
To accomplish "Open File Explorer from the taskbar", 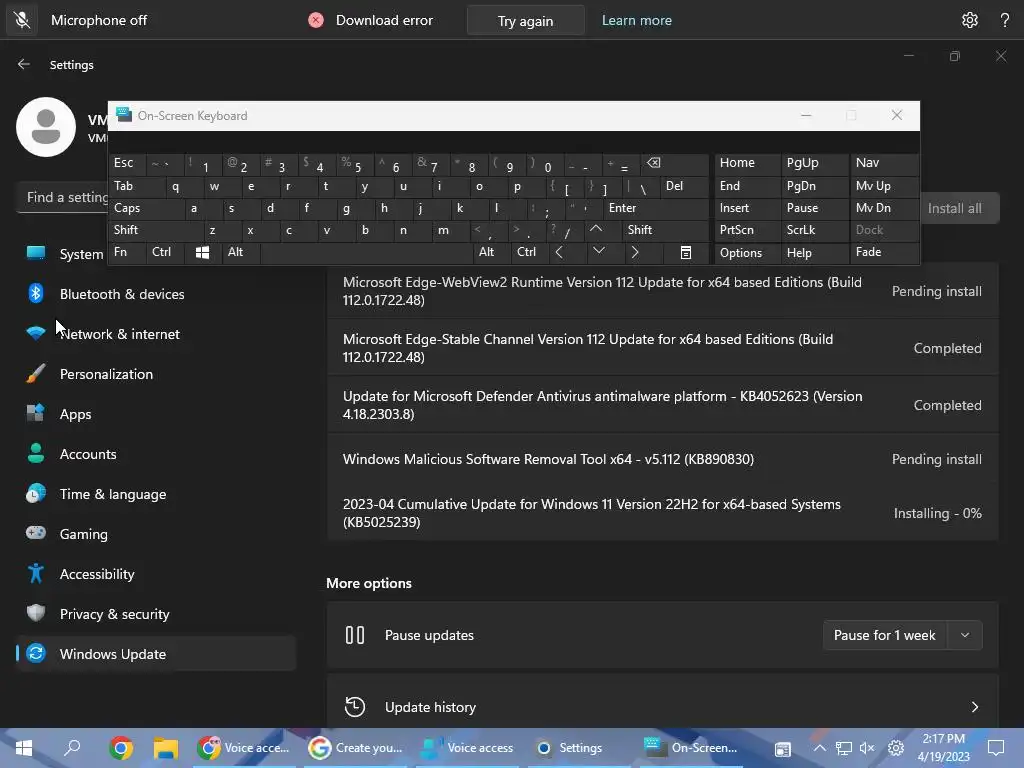I will [166, 748].
